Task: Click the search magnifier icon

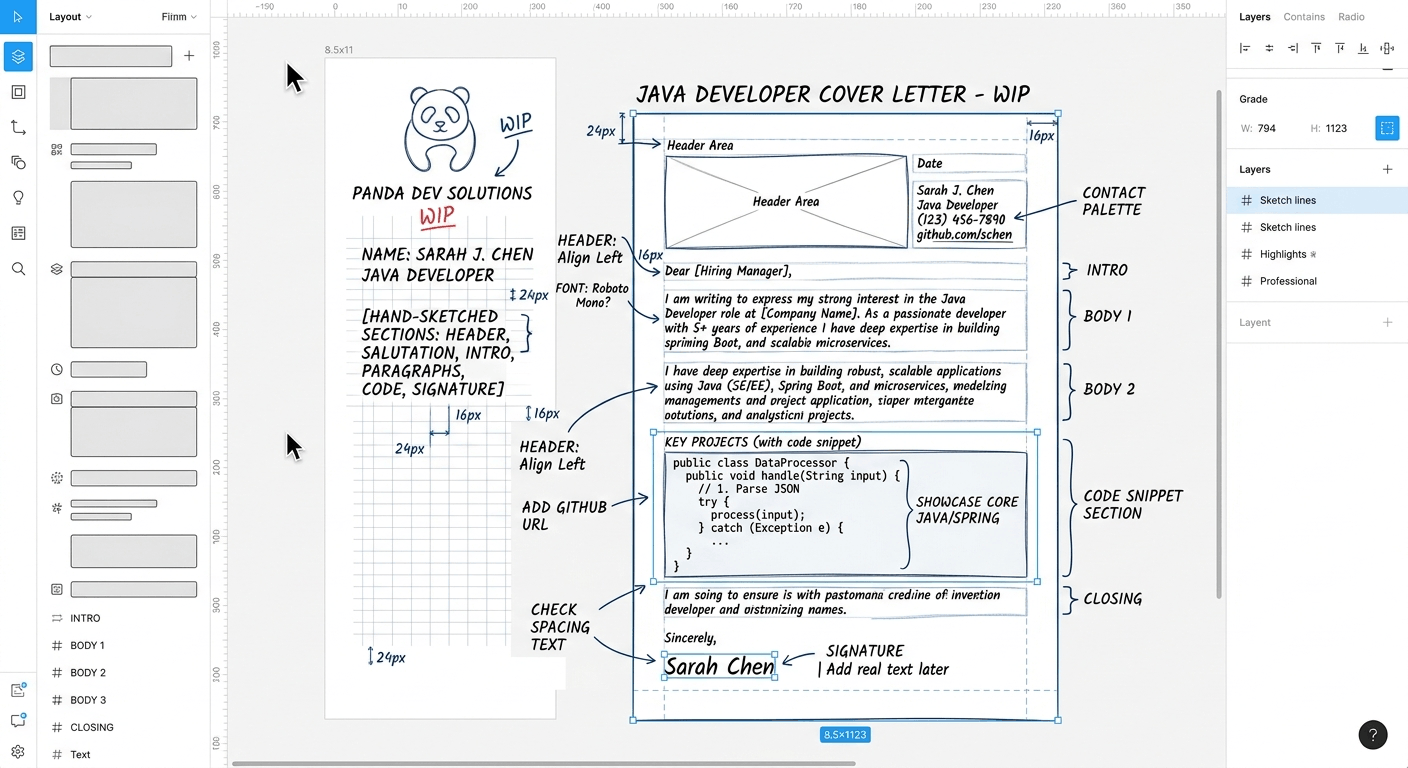Action: tap(18, 269)
